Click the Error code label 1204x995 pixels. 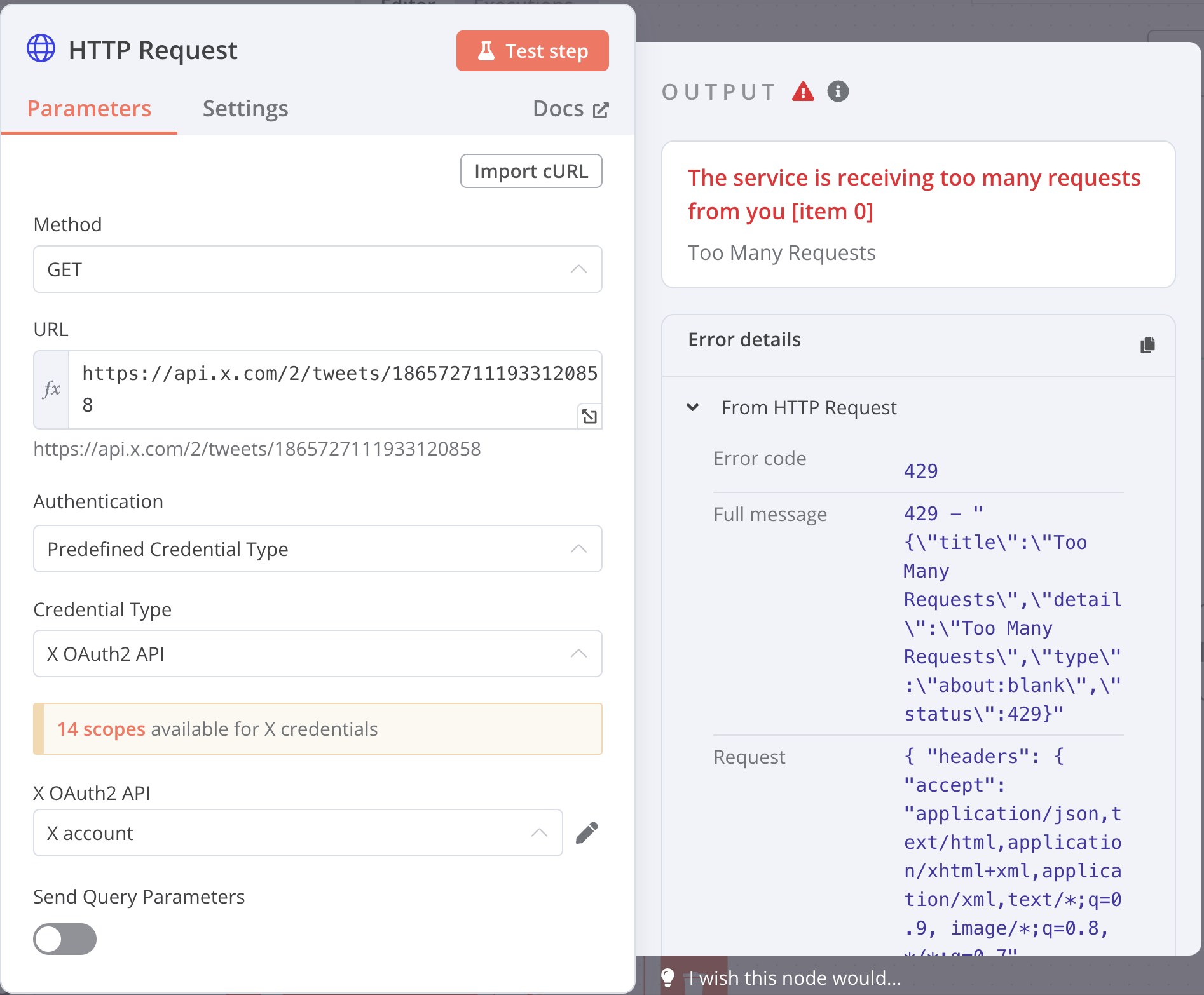[x=760, y=458]
